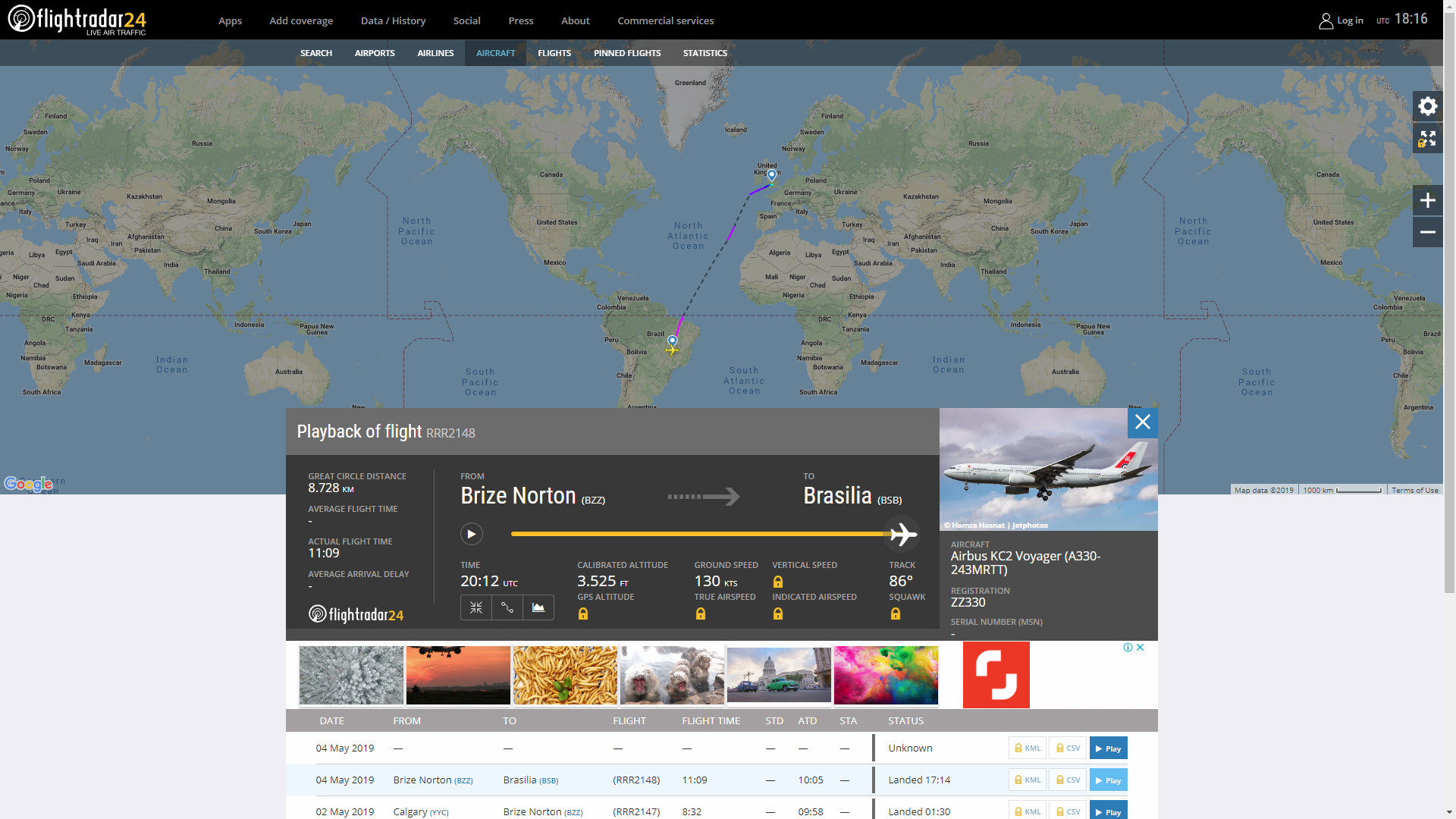Click the user Log in link
This screenshot has width=1456, height=819.
point(1341,20)
